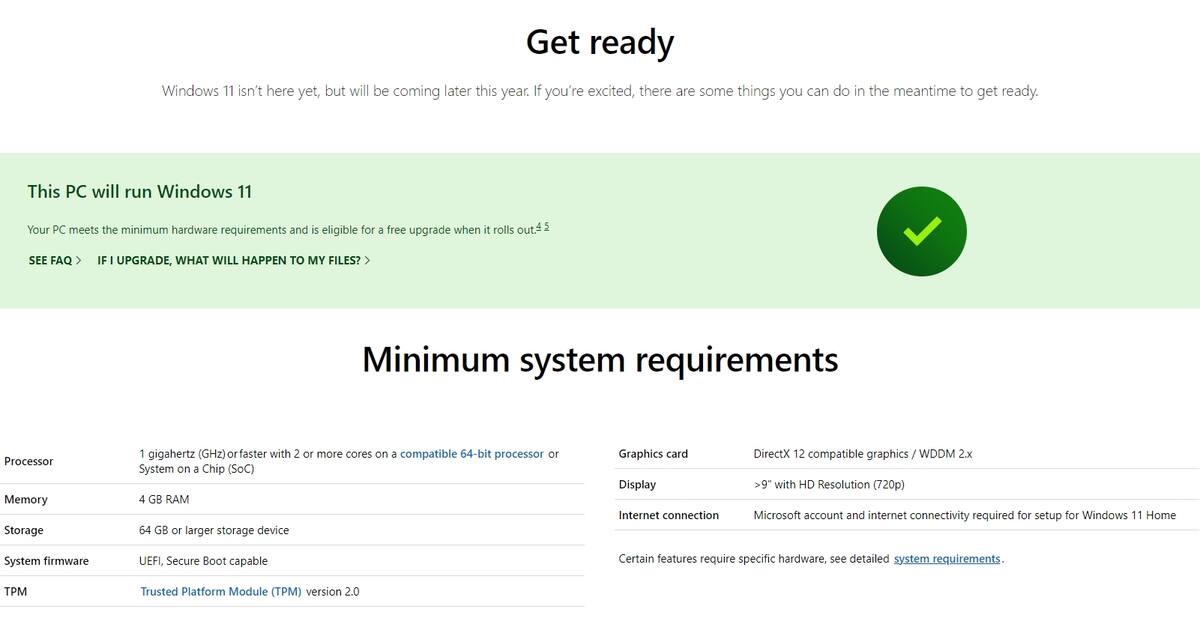Click the Graphics card row label
The width and height of the screenshot is (1200, 633).
(x=653, y=454)
